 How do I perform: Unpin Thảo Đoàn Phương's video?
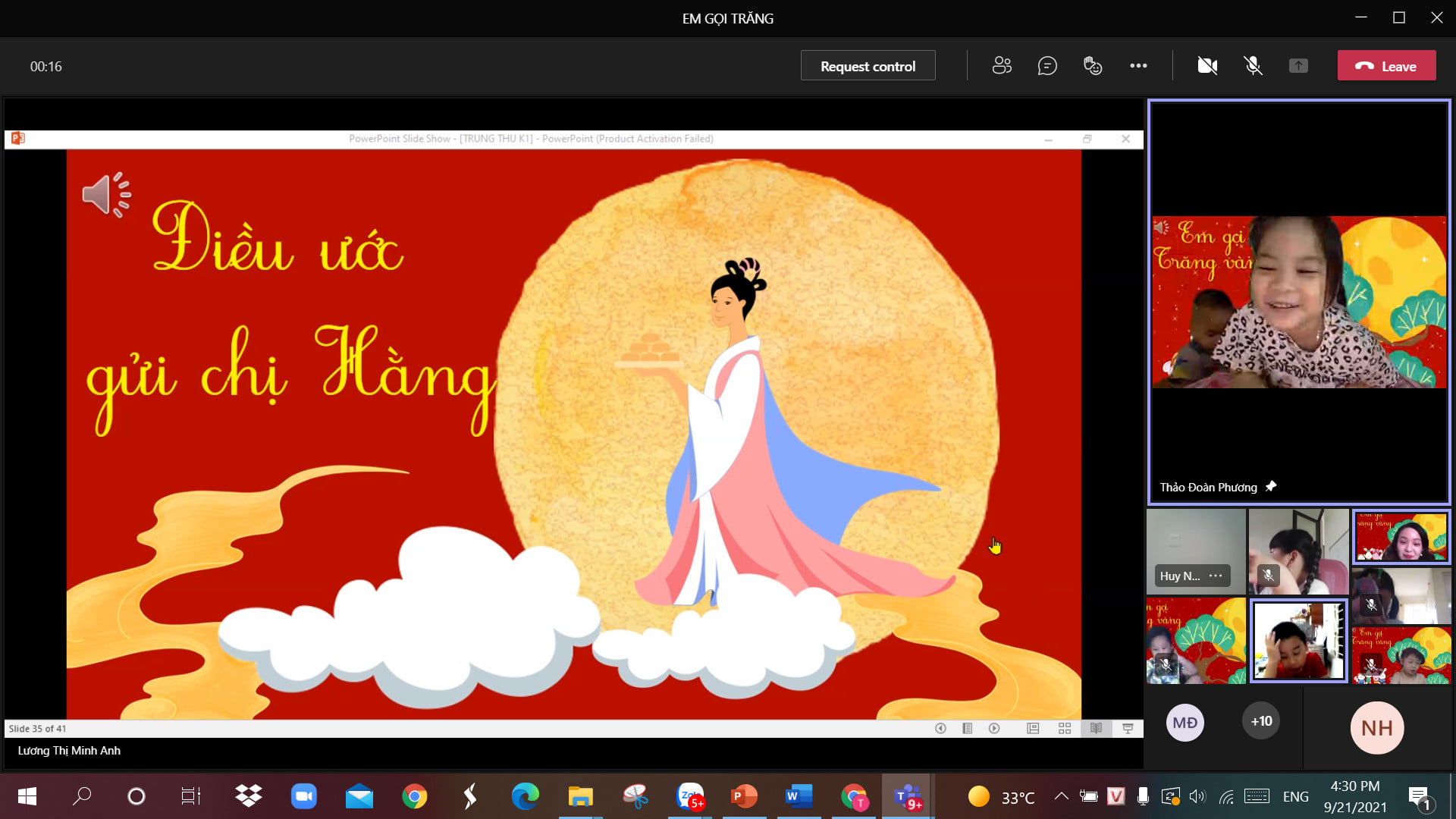(1271, 487)
